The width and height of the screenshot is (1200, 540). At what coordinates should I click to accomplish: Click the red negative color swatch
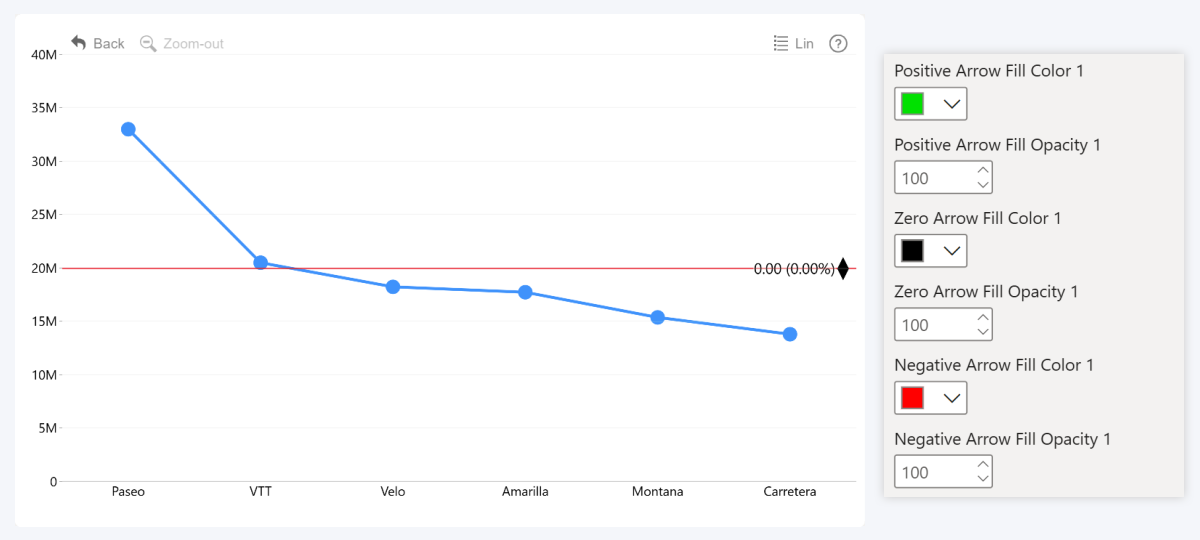[912, 398]
